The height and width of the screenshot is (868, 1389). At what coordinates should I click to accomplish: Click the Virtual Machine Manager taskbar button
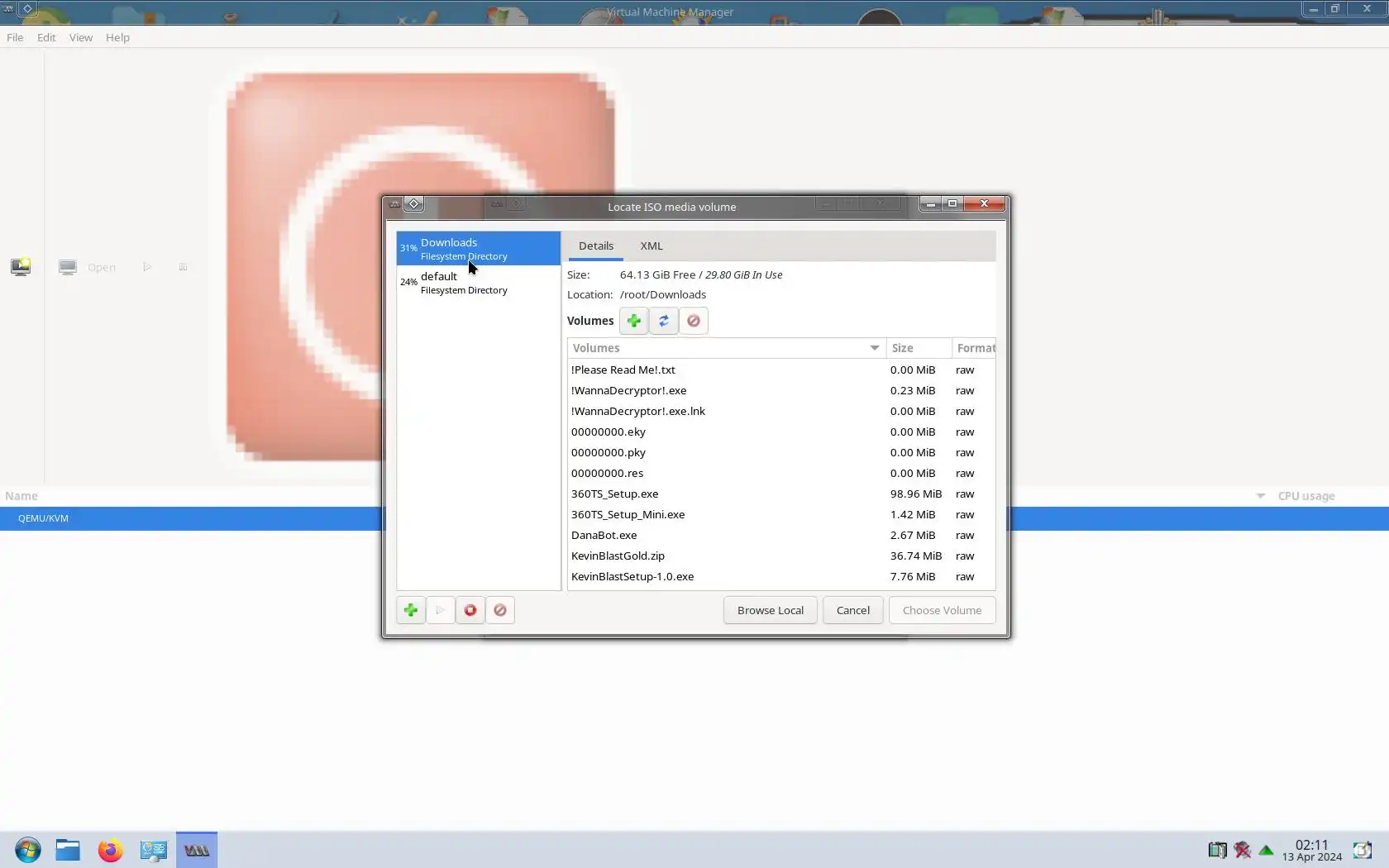pyautogui.click(x=197, y=850)
